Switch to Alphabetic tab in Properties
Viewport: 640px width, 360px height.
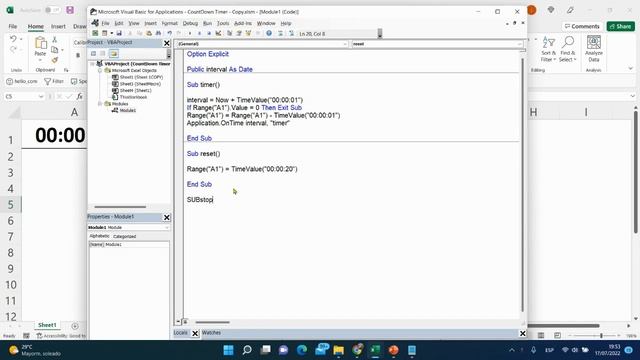tap(99, 236)
